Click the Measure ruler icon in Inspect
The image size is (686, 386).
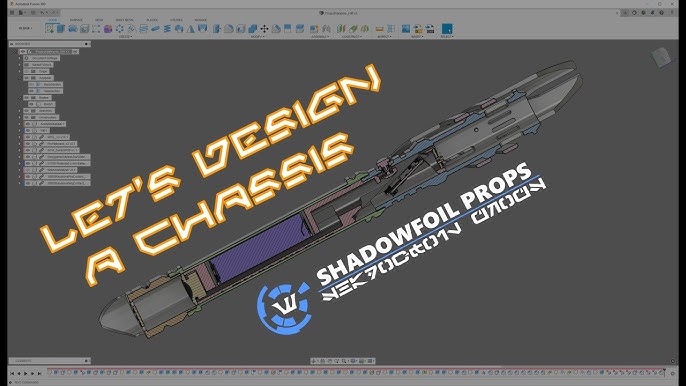[x=379, y=29]
